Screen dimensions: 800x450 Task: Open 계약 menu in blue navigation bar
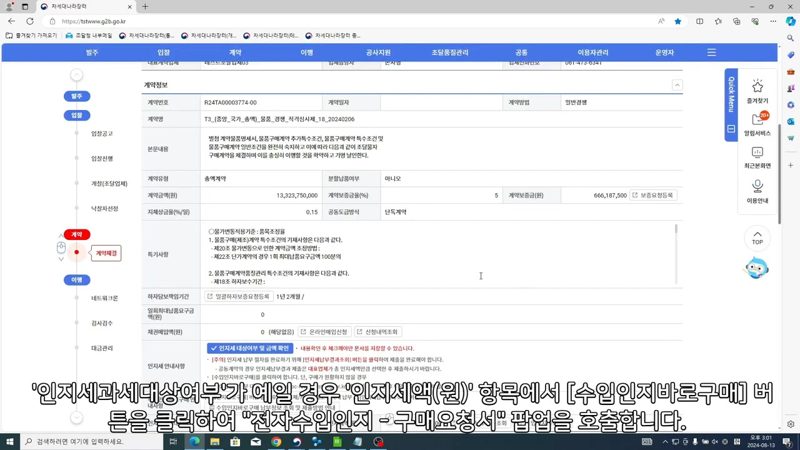(235, 53)
